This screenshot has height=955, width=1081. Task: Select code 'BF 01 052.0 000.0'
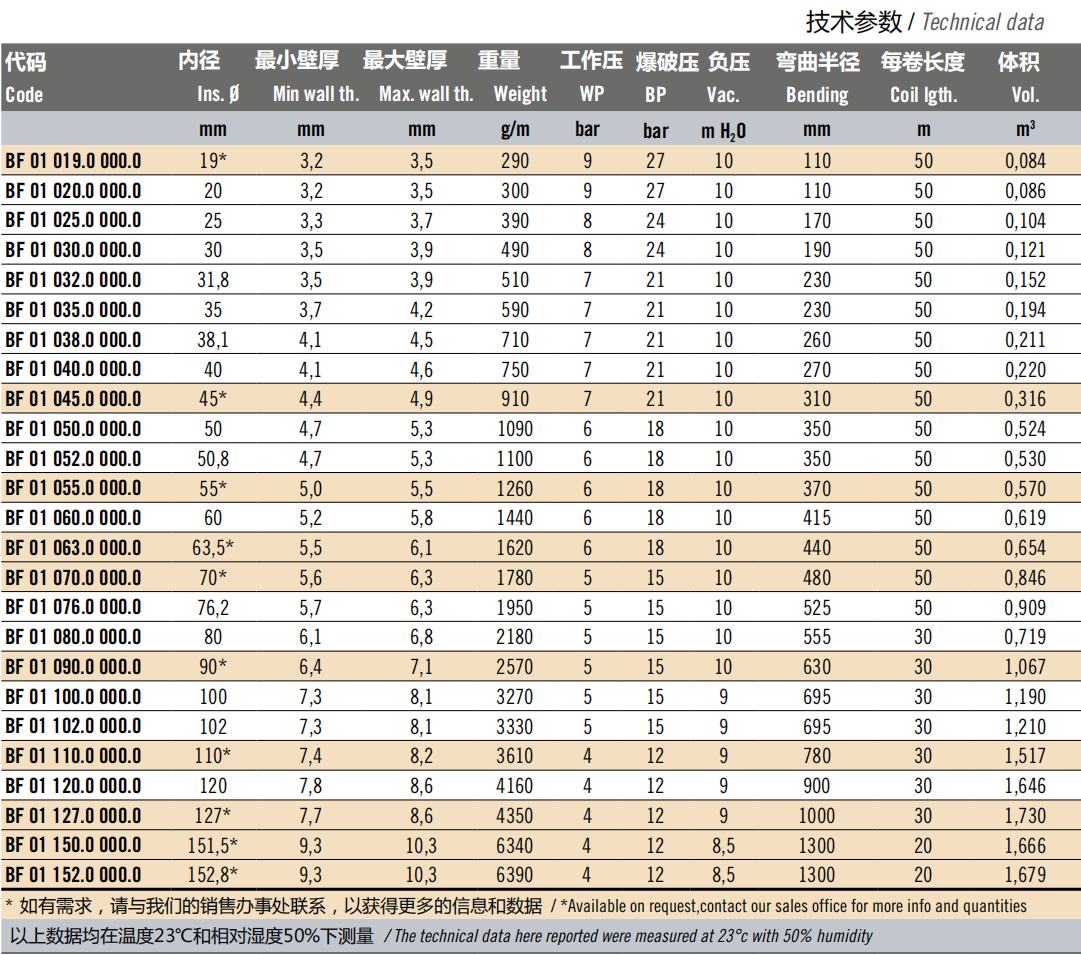click(x=73, y=459)
